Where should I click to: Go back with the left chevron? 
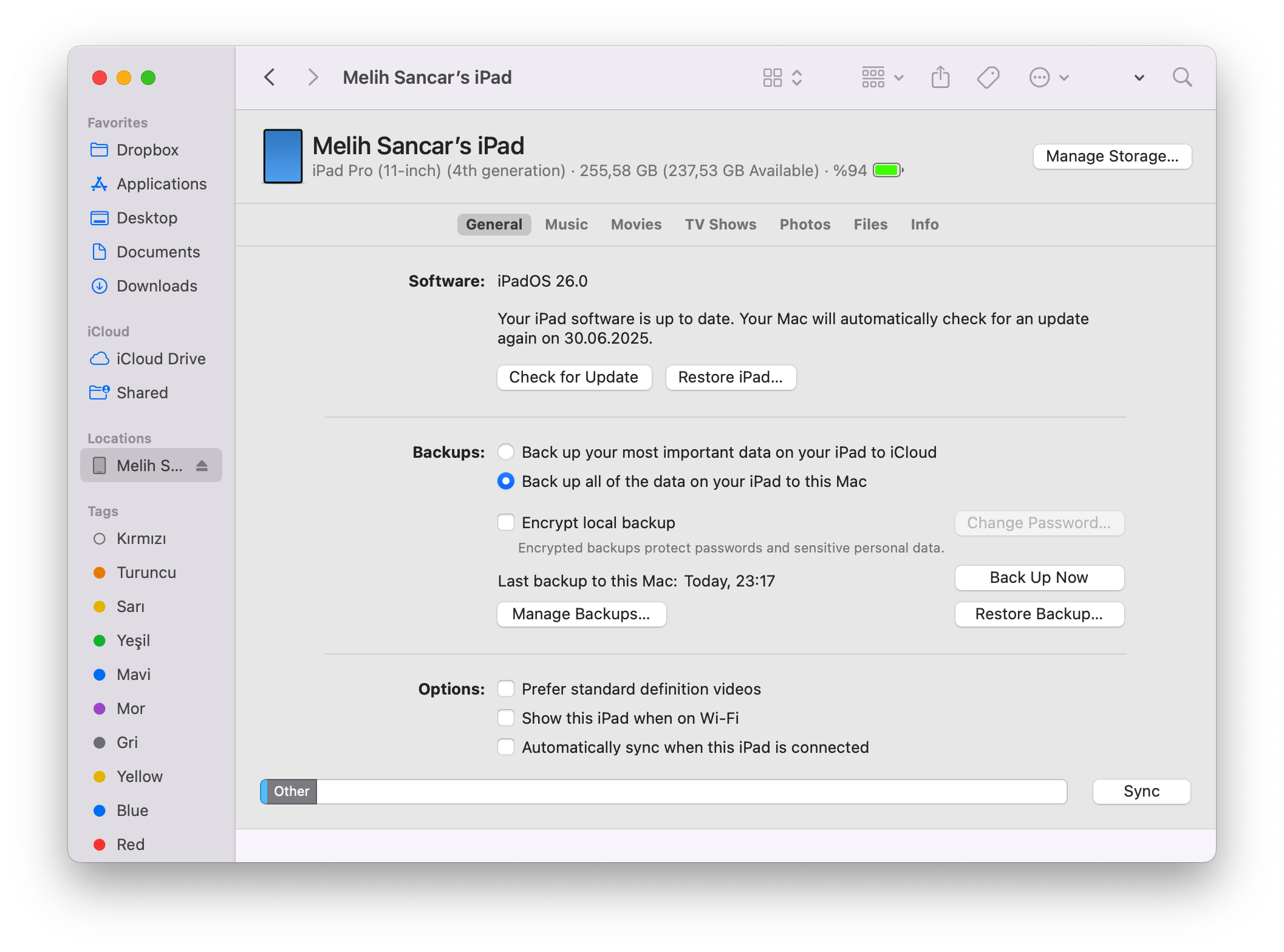(x=270, y=78)
